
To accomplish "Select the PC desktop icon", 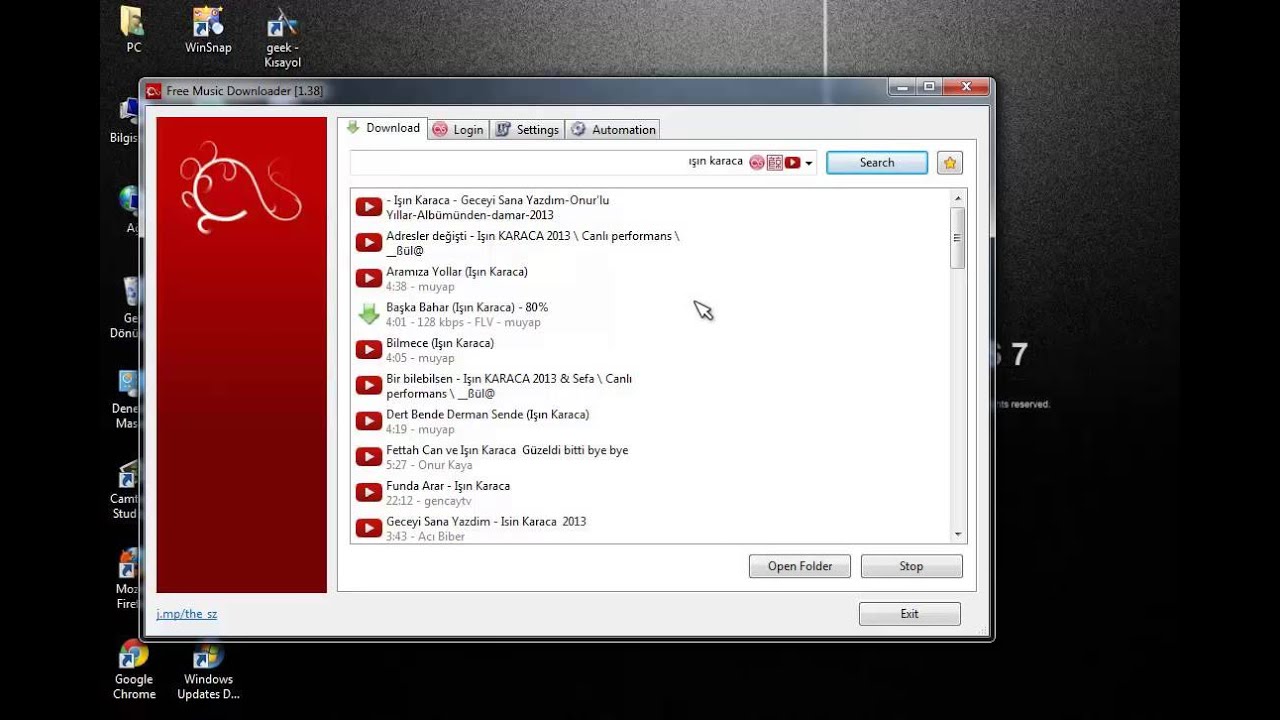I will pyautogui.click(x=133, y=30).
